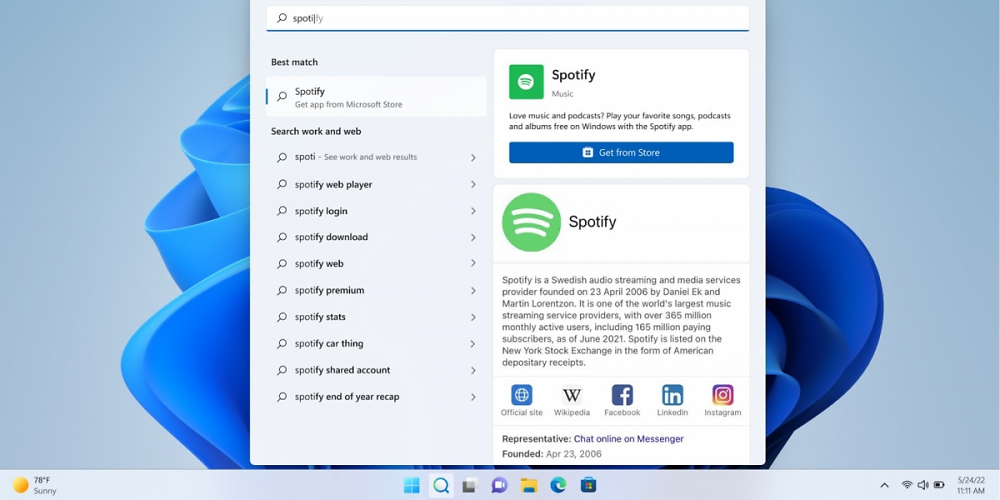Launch Microsoft Edge from taskbar
The height and width of the screenshot is (500, 1000).
pyautogui.click(x=558, y=485)
